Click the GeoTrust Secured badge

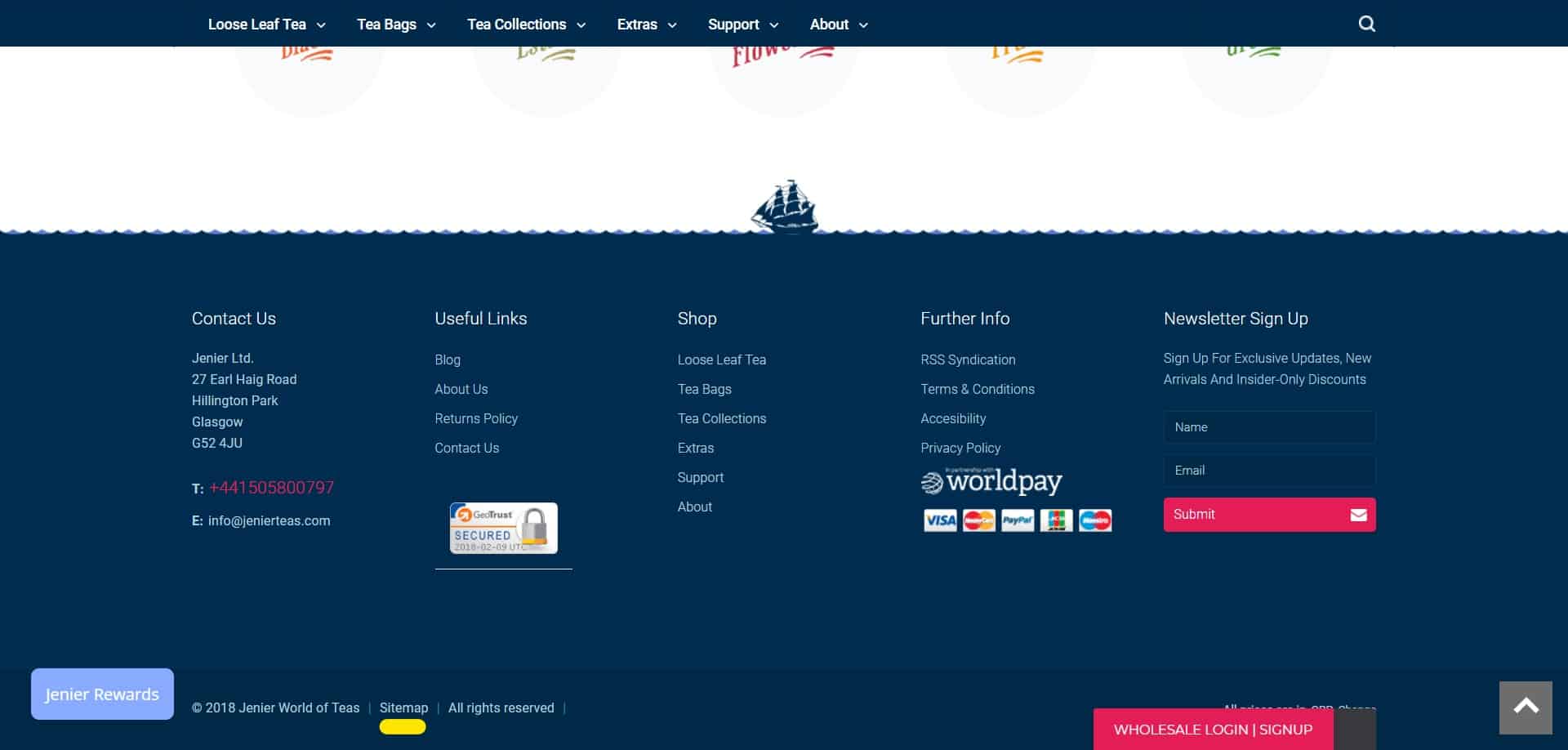tap(503, 528)
